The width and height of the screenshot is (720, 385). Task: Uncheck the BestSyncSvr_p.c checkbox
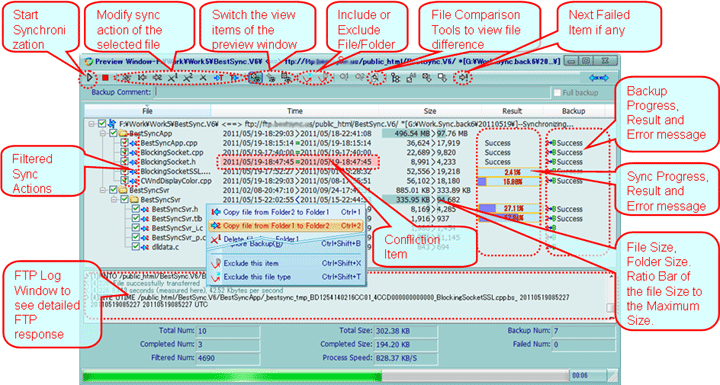[x=135, y=238]
